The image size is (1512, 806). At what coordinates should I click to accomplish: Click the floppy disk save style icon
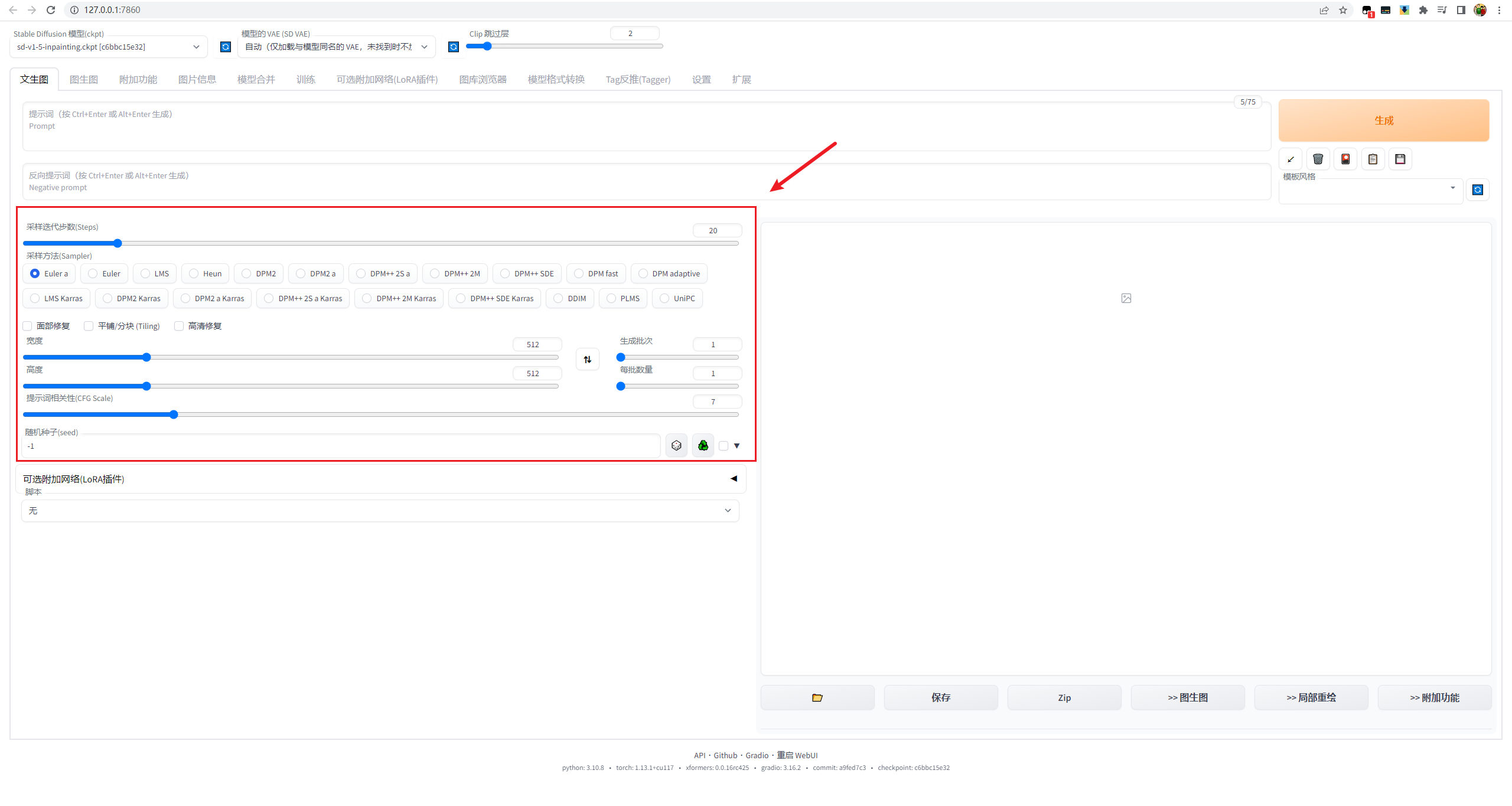1400,159
